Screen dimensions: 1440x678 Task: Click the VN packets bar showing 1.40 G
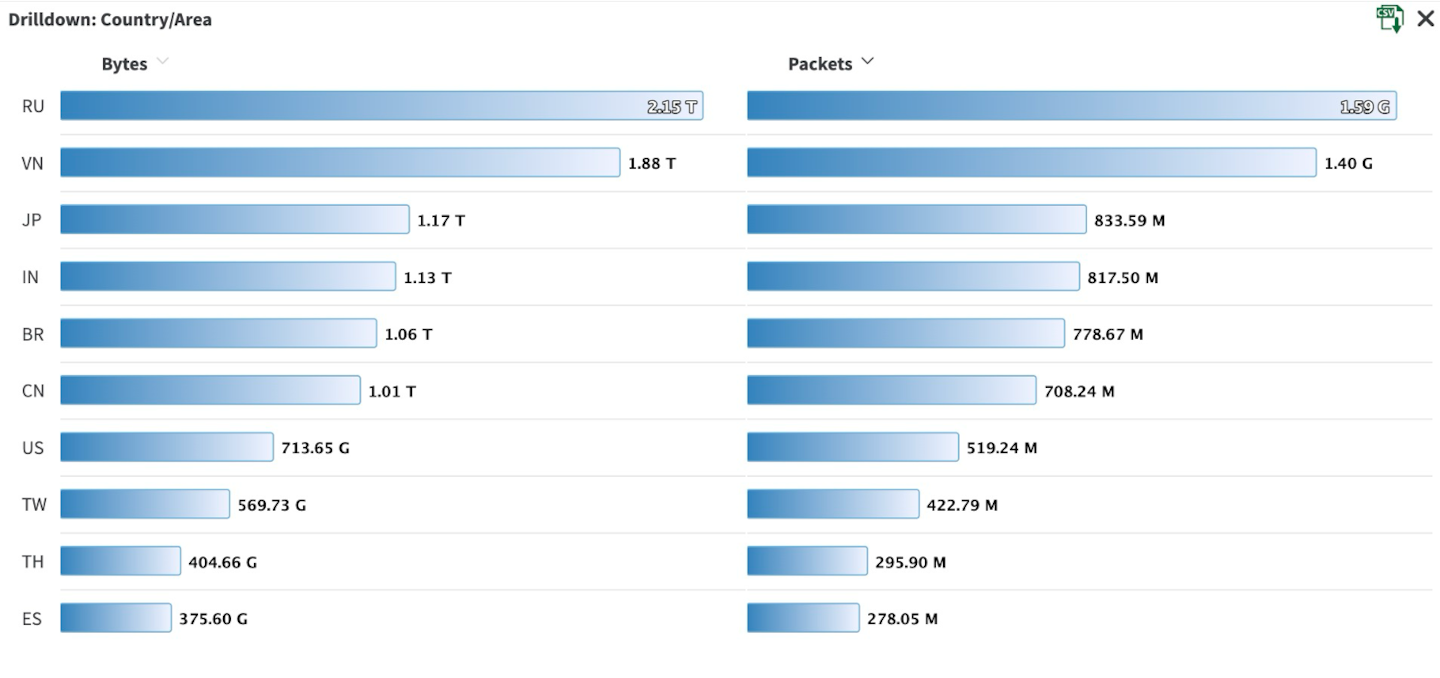[1031, 162]
